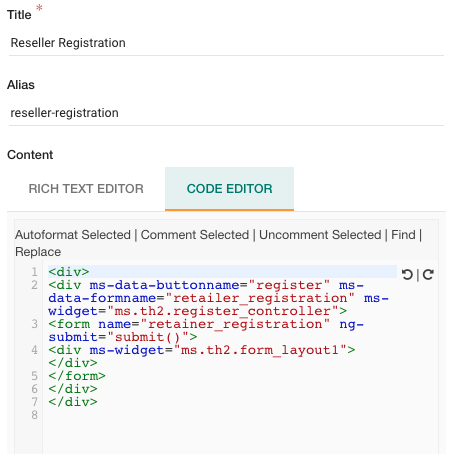Screen dimensions: 452x454
Task: Focus the Alias field reseller-registration
Action: (x=226, y=113)
